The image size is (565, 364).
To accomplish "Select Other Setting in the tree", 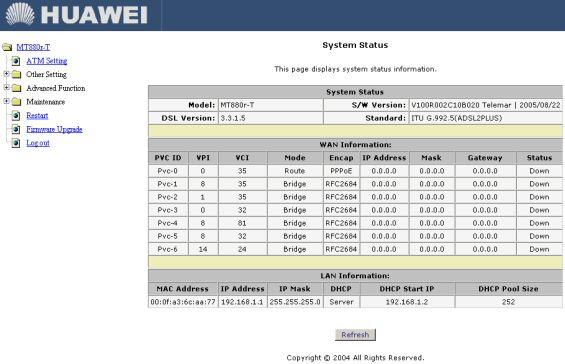I will coord(46,75).
